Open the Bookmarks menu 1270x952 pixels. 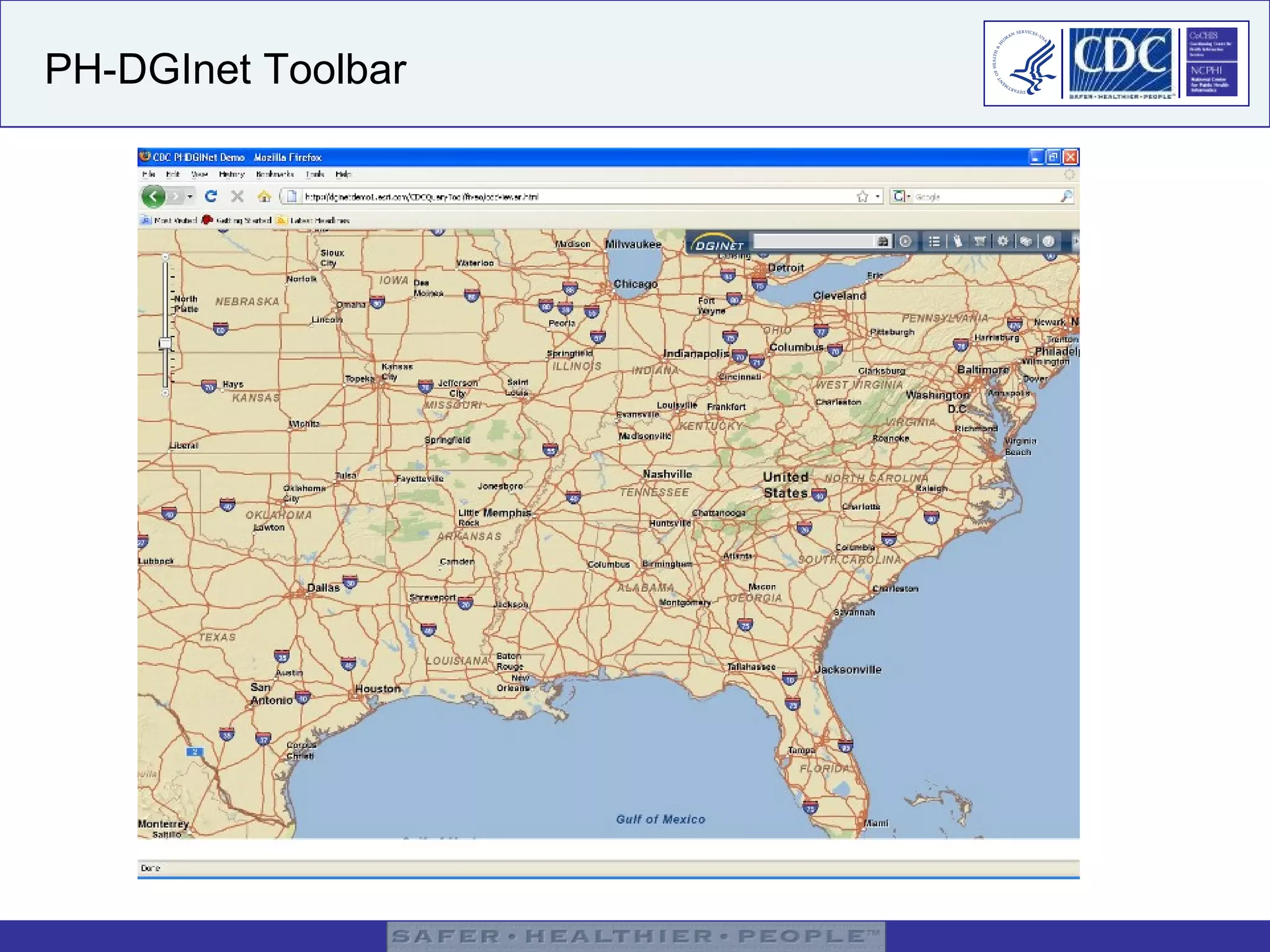coord(275,174)
